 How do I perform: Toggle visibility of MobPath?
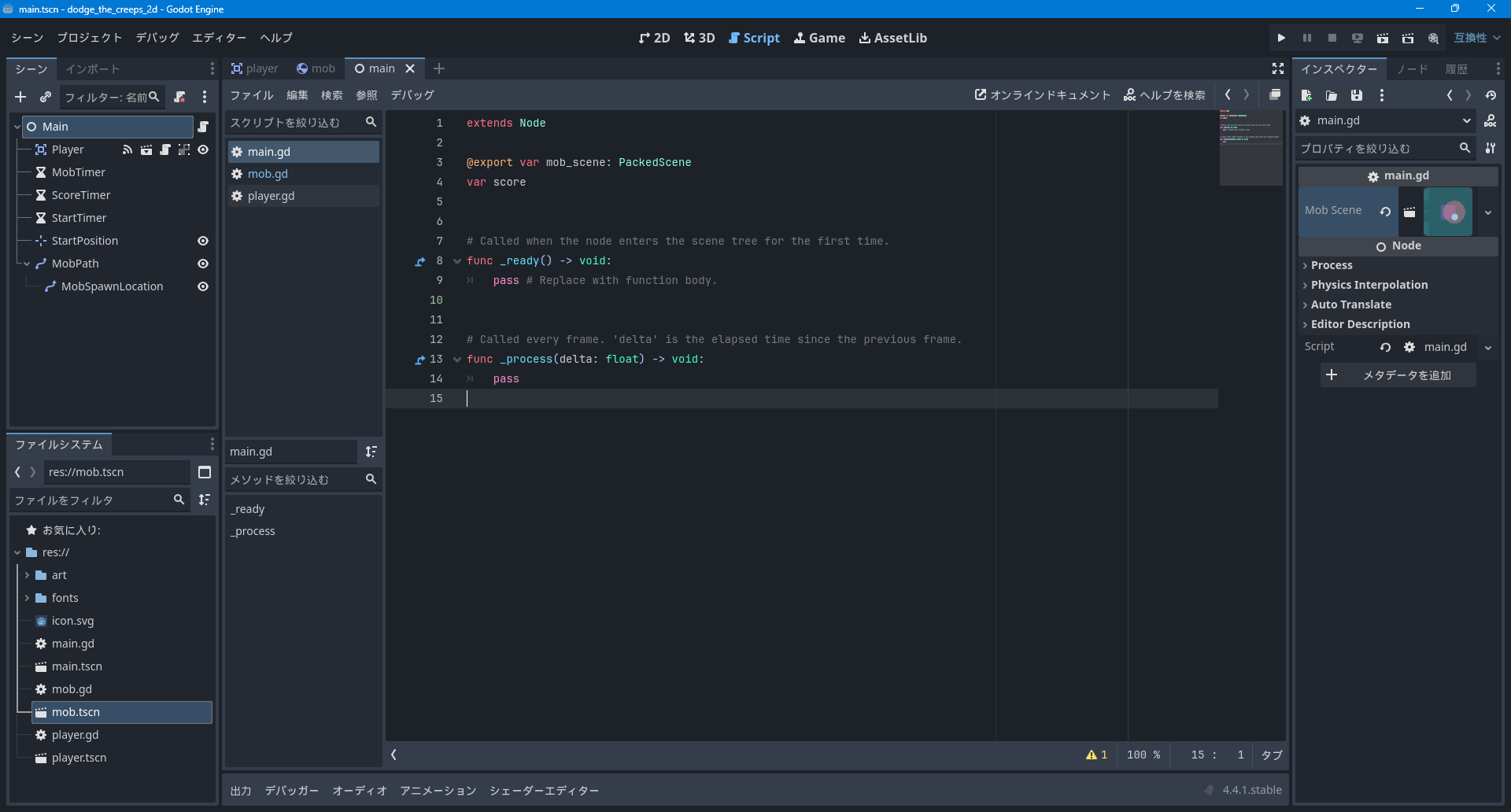203,264
